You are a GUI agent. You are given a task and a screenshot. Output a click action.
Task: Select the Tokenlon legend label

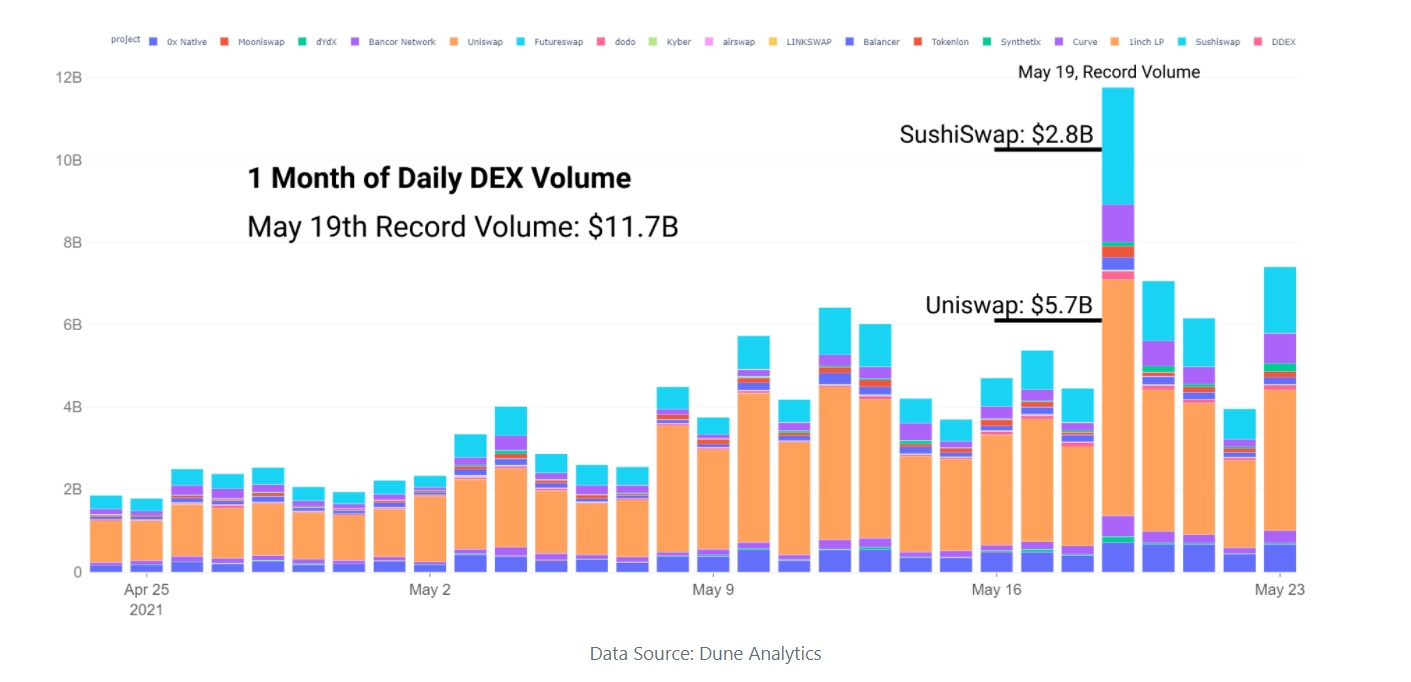coord(949,42)
